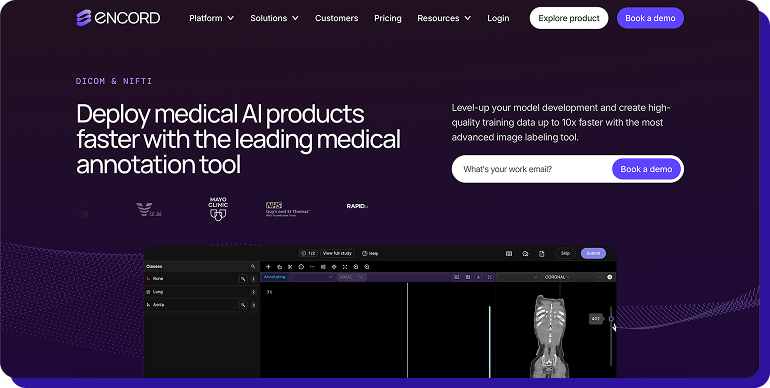Select the Aorta class row
This screenshot has width=770, height=388.
[x=201, y=305]
